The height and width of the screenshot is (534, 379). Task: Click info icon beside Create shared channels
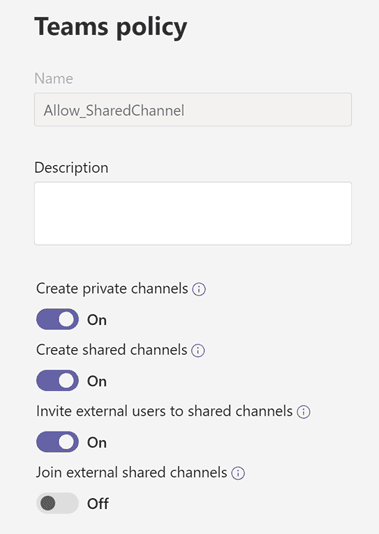point(198,350)
